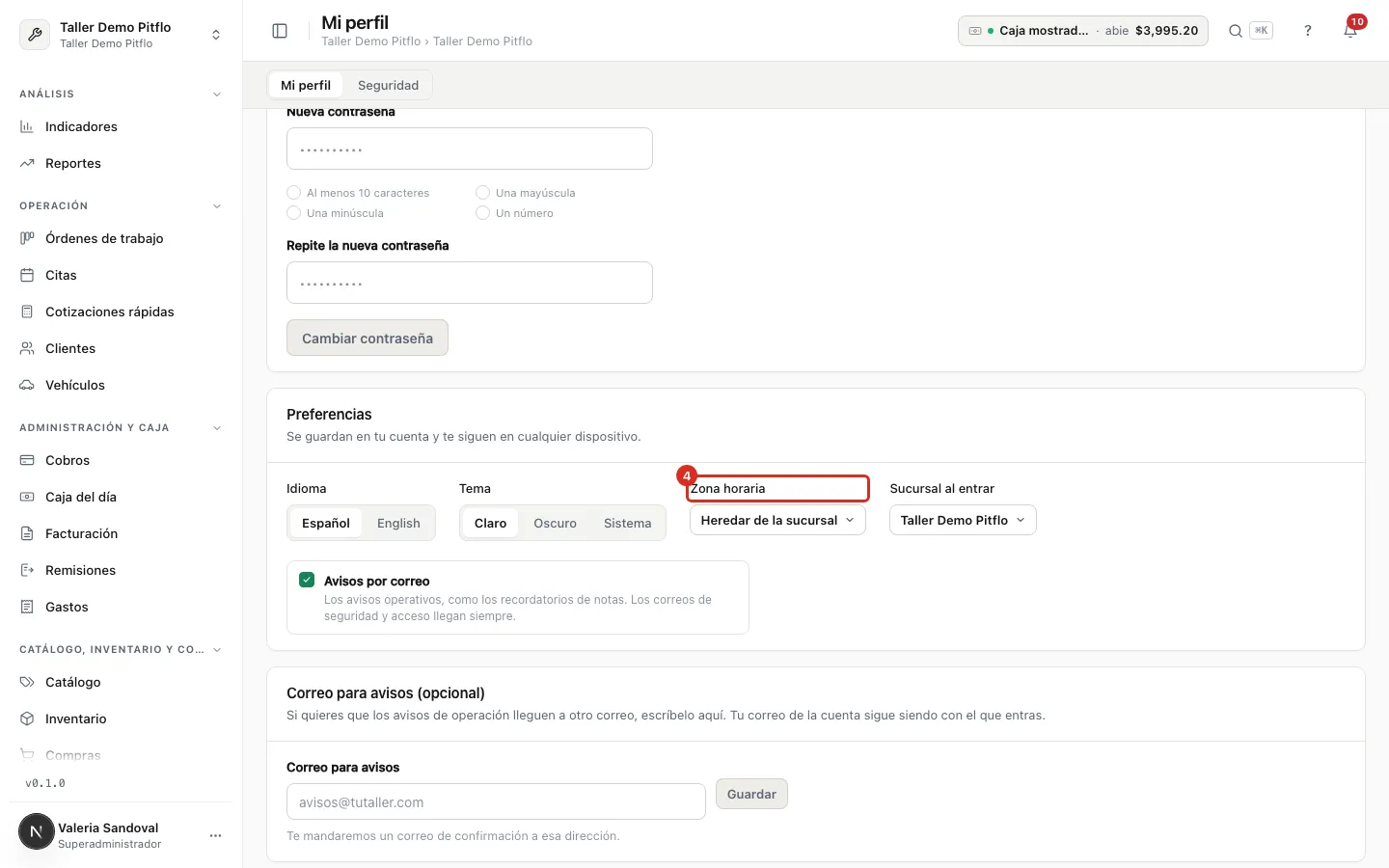Open the Taller Demo Pitflo branch dropdown
Image resolution: width=1389 pixels, height=868 pixels.
[x=963, y=520]
